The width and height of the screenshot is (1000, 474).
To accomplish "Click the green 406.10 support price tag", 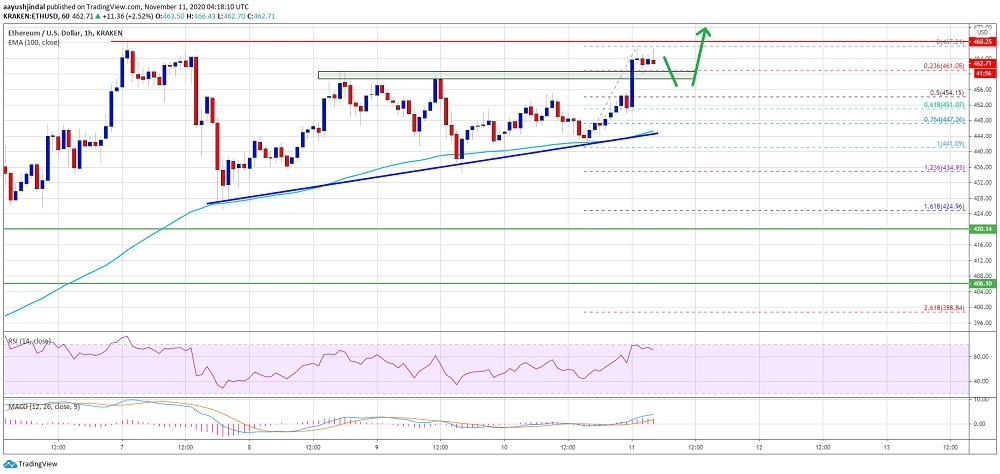I will point(981,284).
